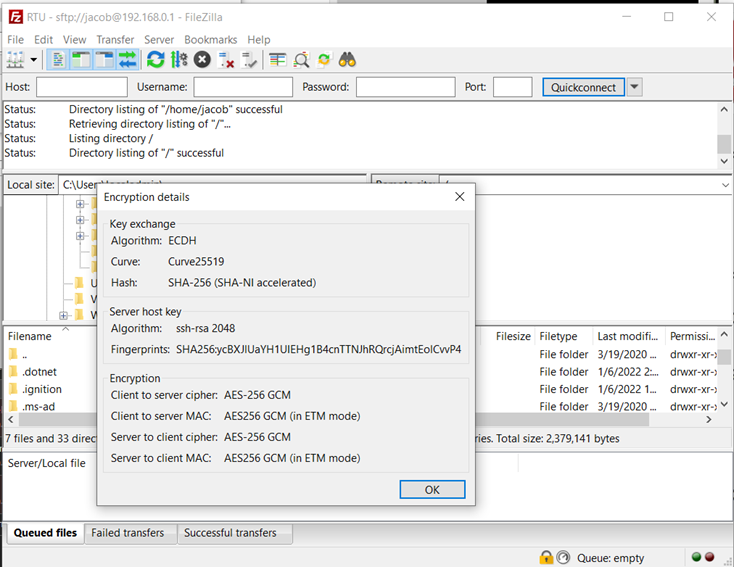The height and width of the screenshot is (567, 734).
Task: Click the encryption lock status icon
Action: coord(546,557)
